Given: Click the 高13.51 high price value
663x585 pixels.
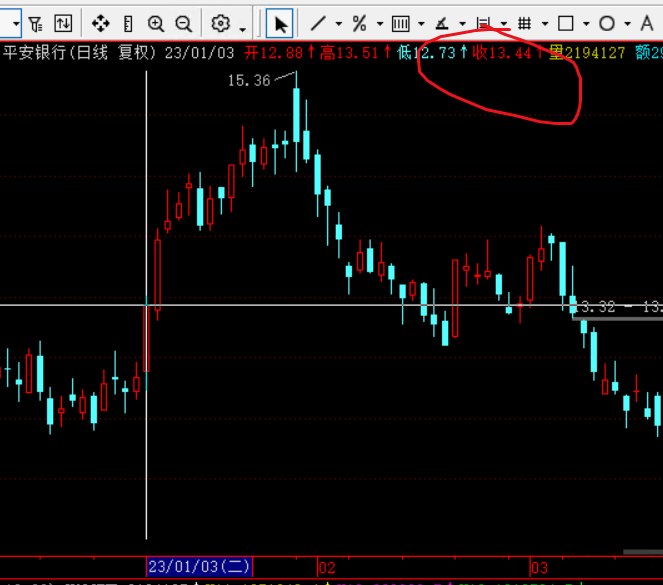Looking at the screenshot, I should [x=349, y=53].
